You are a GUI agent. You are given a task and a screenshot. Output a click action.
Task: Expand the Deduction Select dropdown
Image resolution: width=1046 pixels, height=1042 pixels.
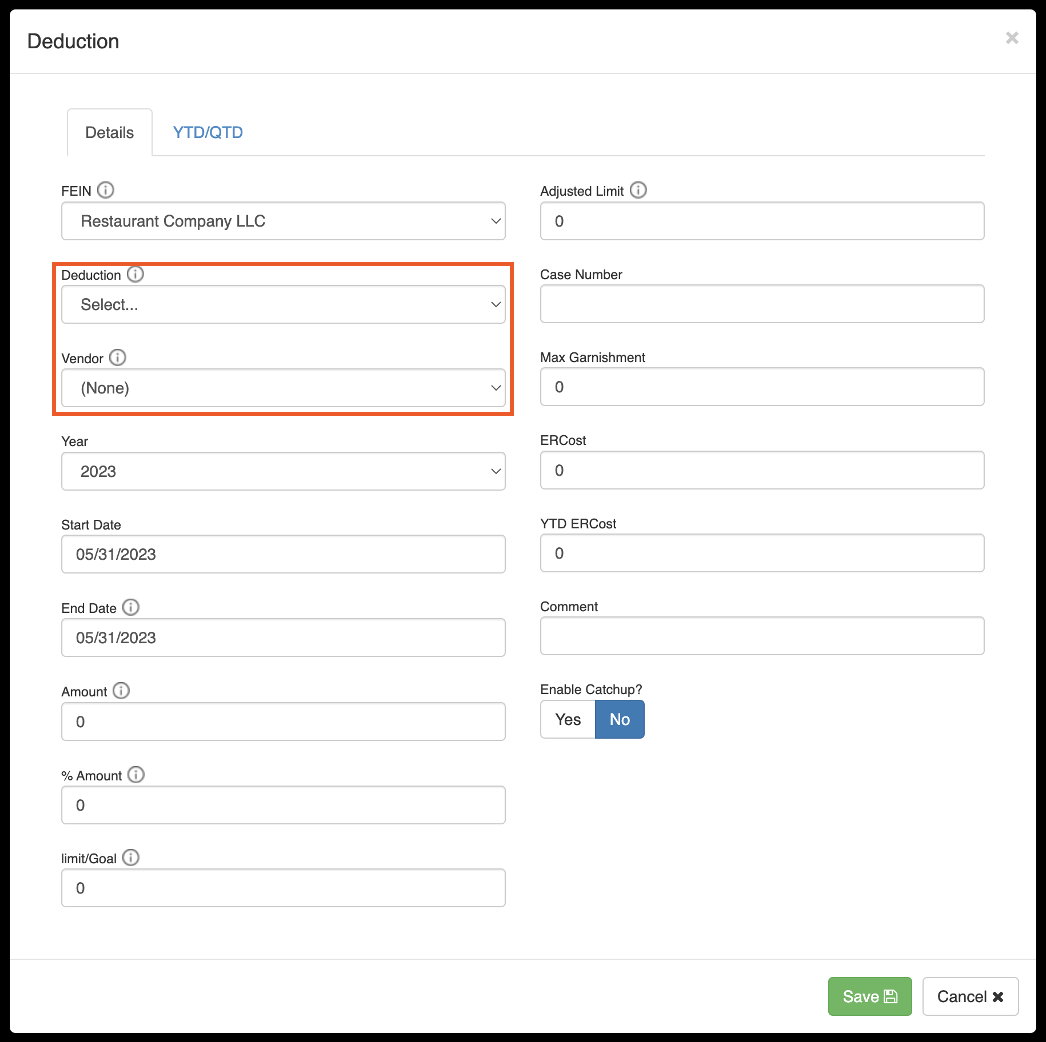point(283,305)
